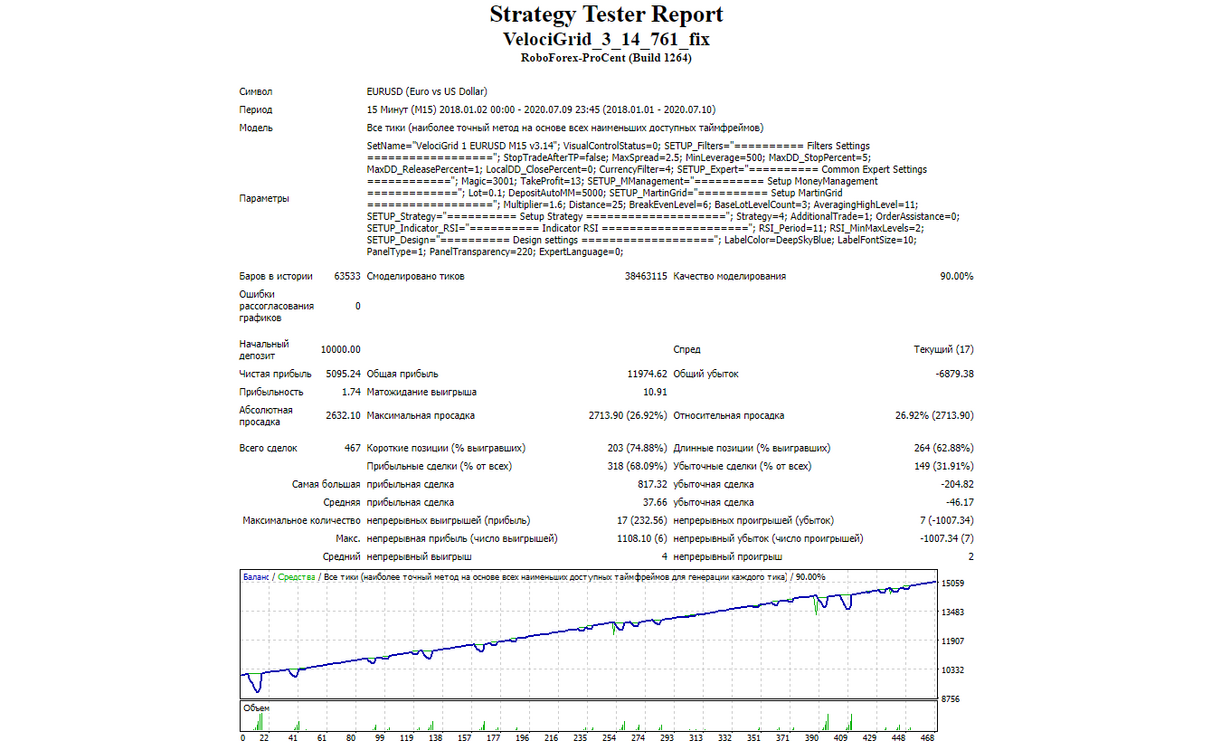1221x750 pixels.
Task: Click the 'Баров в истории' label
Action: pos(275,276)
